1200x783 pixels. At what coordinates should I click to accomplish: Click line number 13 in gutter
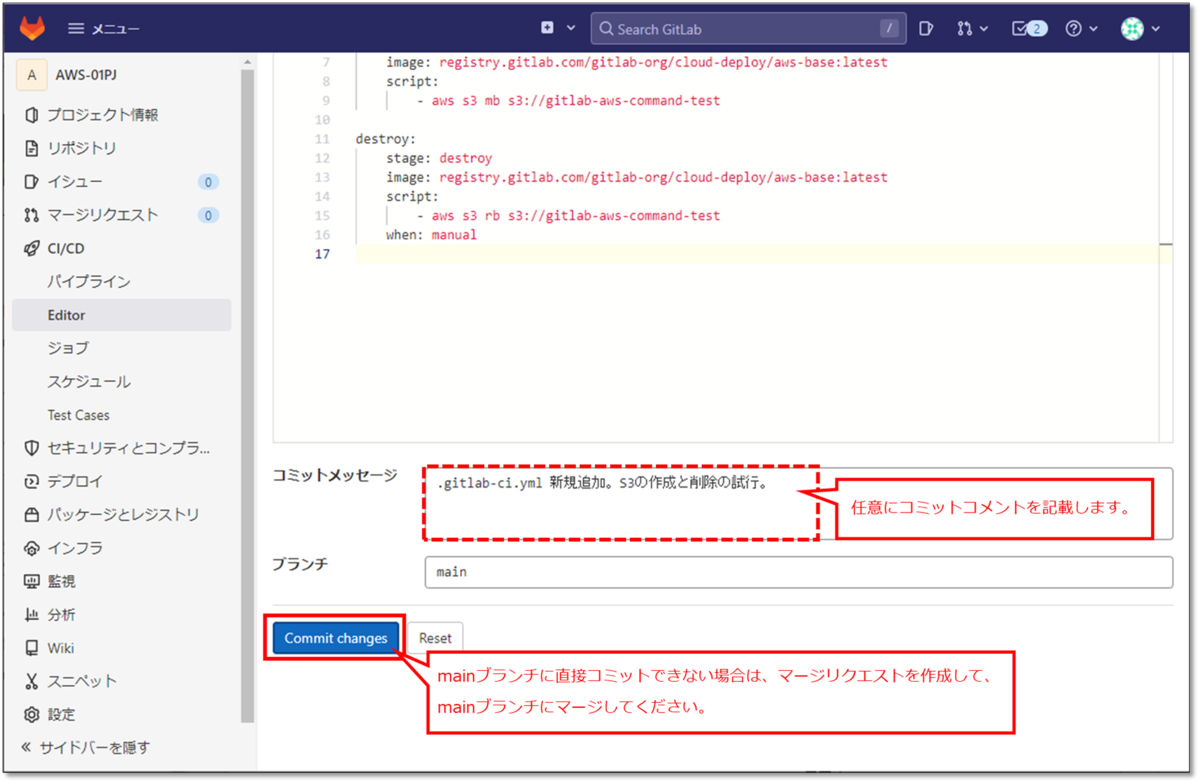tap(322, 177)
